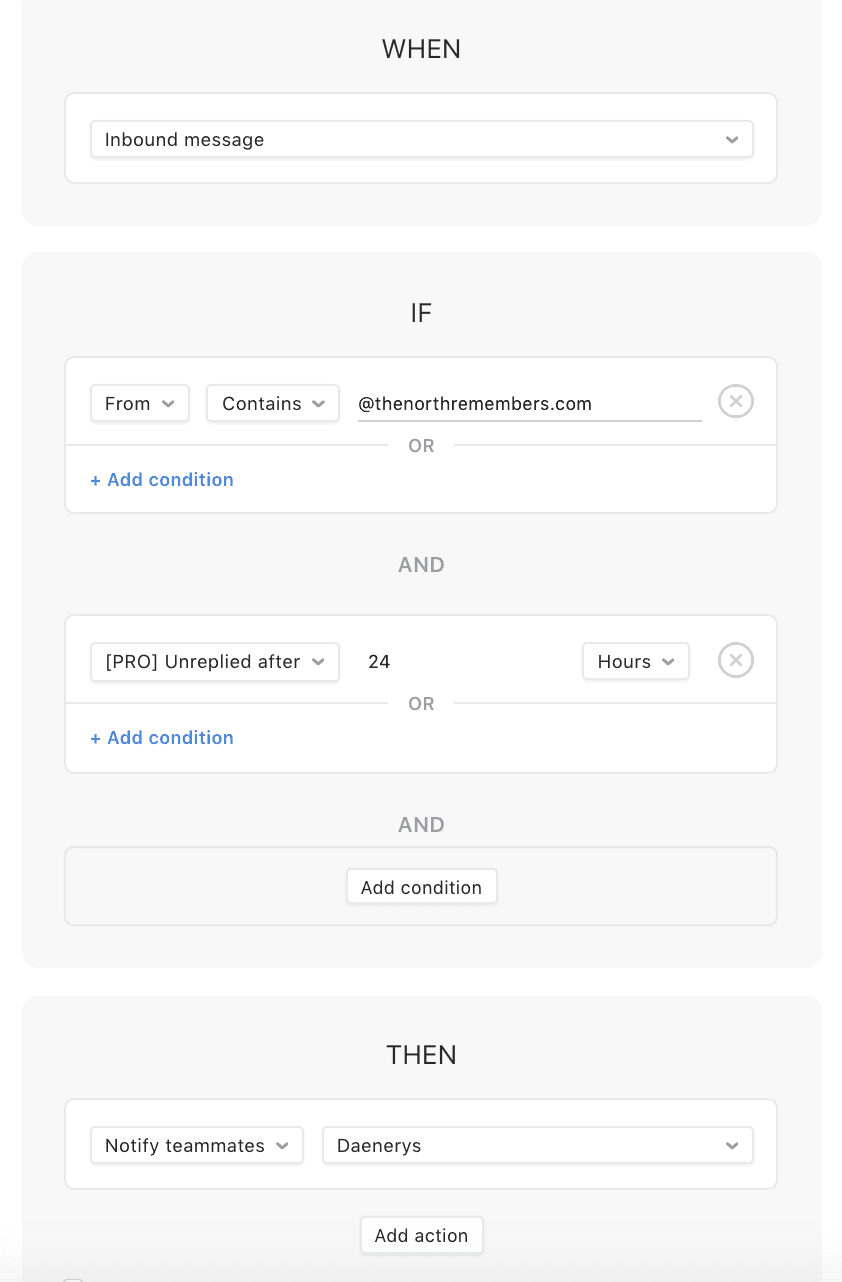The width and height of the screenshot is (842, 1282).
Task: Open the From field selector dropdown
Action: click(x=140, y=404)
